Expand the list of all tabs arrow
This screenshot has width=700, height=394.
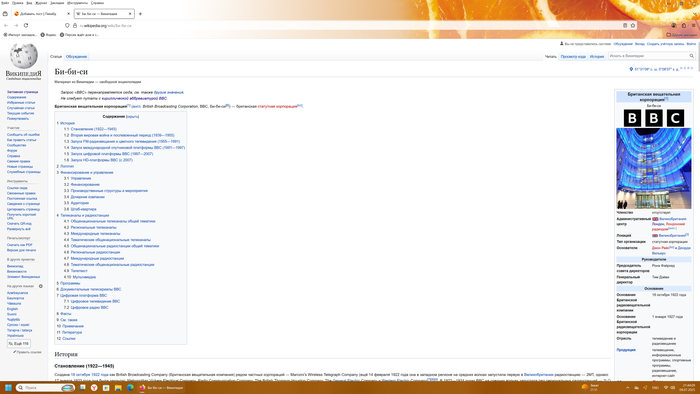point(695,14)
